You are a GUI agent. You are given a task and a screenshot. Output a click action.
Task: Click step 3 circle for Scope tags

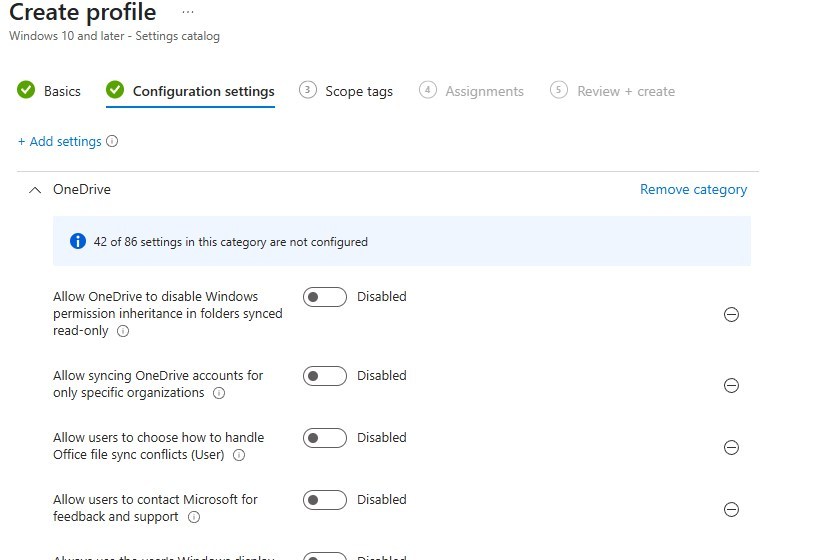pos(308,90)
